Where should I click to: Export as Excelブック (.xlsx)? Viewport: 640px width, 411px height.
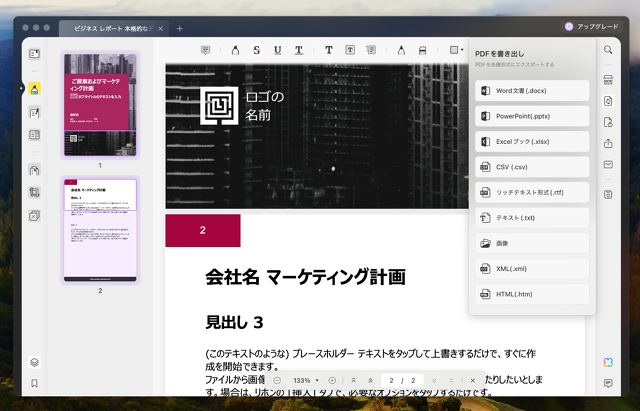[532, 142]
